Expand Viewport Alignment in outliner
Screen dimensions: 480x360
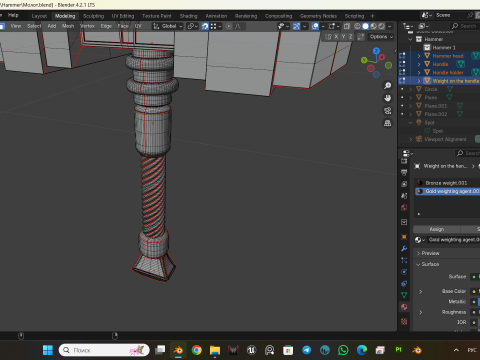point(411,139)
